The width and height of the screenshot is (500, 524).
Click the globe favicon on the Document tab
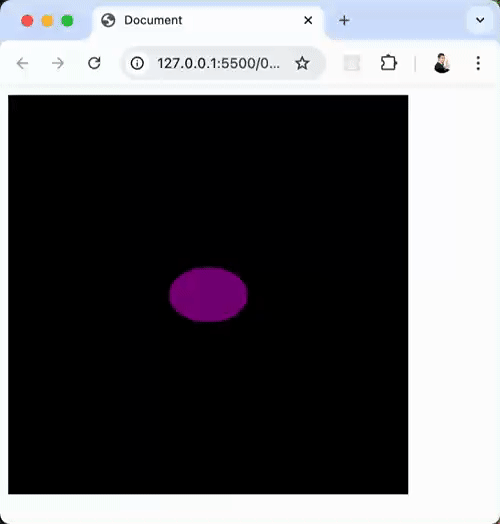coord(108,20)
